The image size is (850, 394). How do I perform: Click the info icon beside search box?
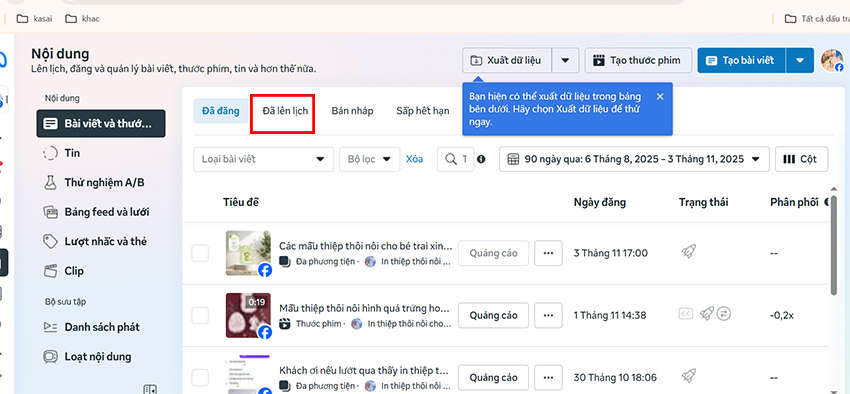pyautogui.click(x=481, y=159)
